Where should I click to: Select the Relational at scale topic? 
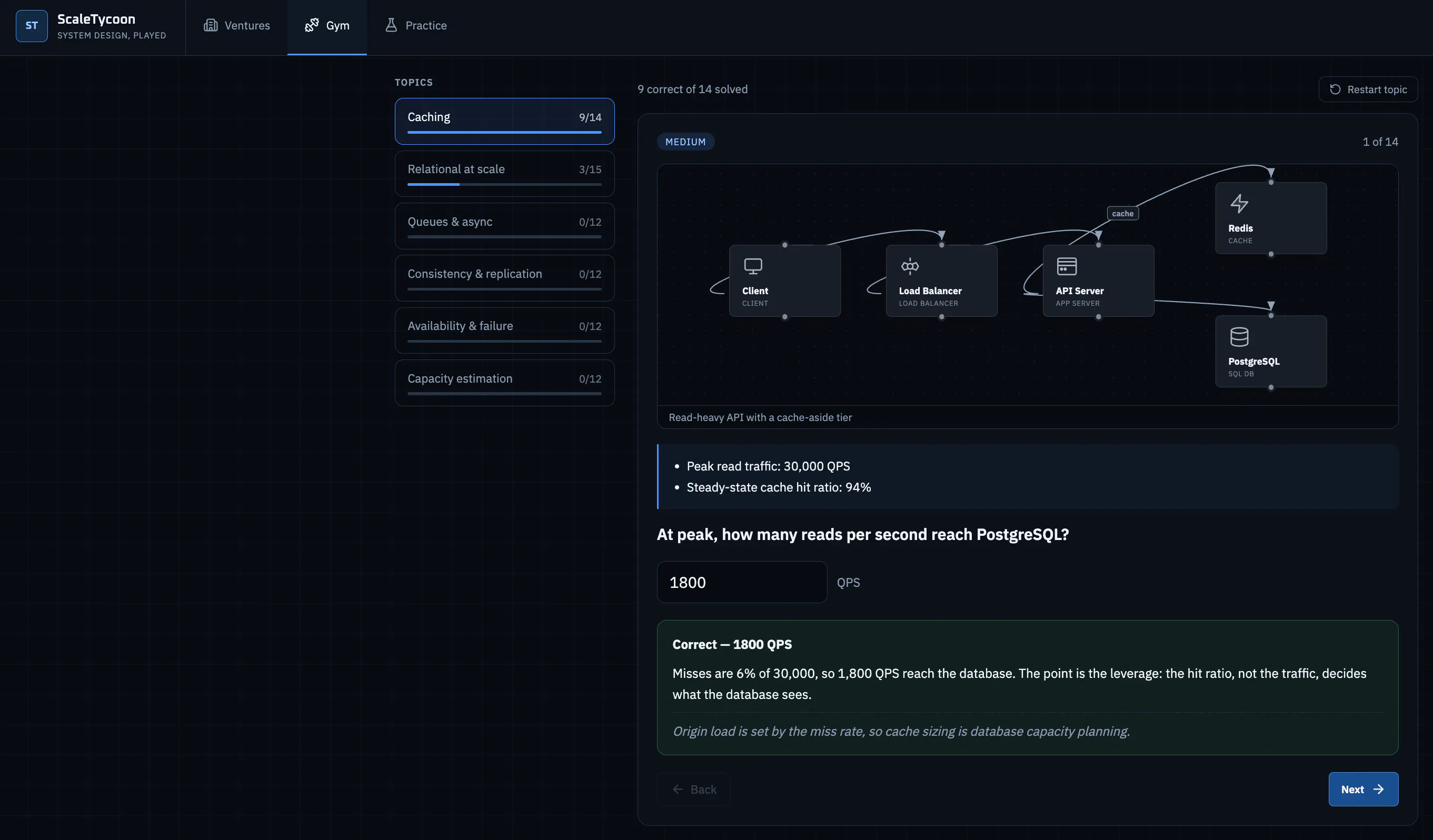pyautogui.click(x=504, y=173)
